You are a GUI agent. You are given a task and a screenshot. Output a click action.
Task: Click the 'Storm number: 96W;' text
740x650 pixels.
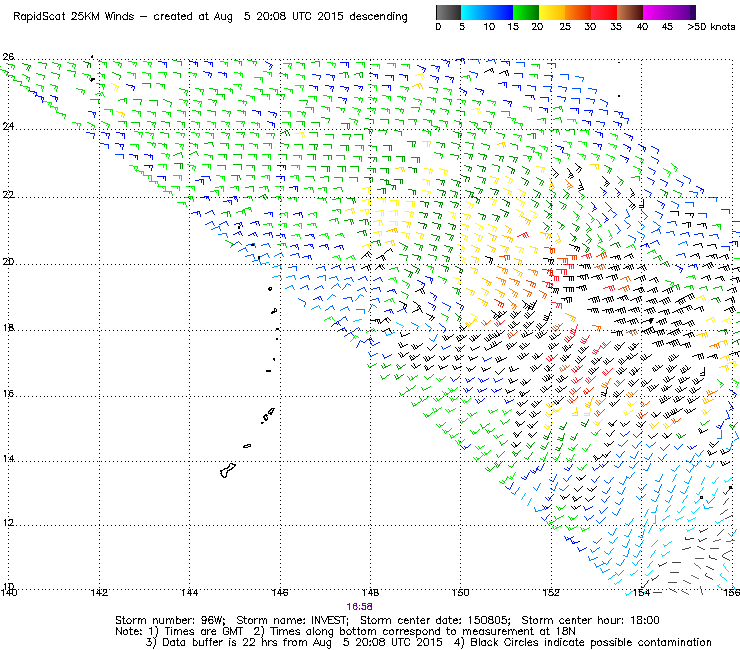pos(170,620)
